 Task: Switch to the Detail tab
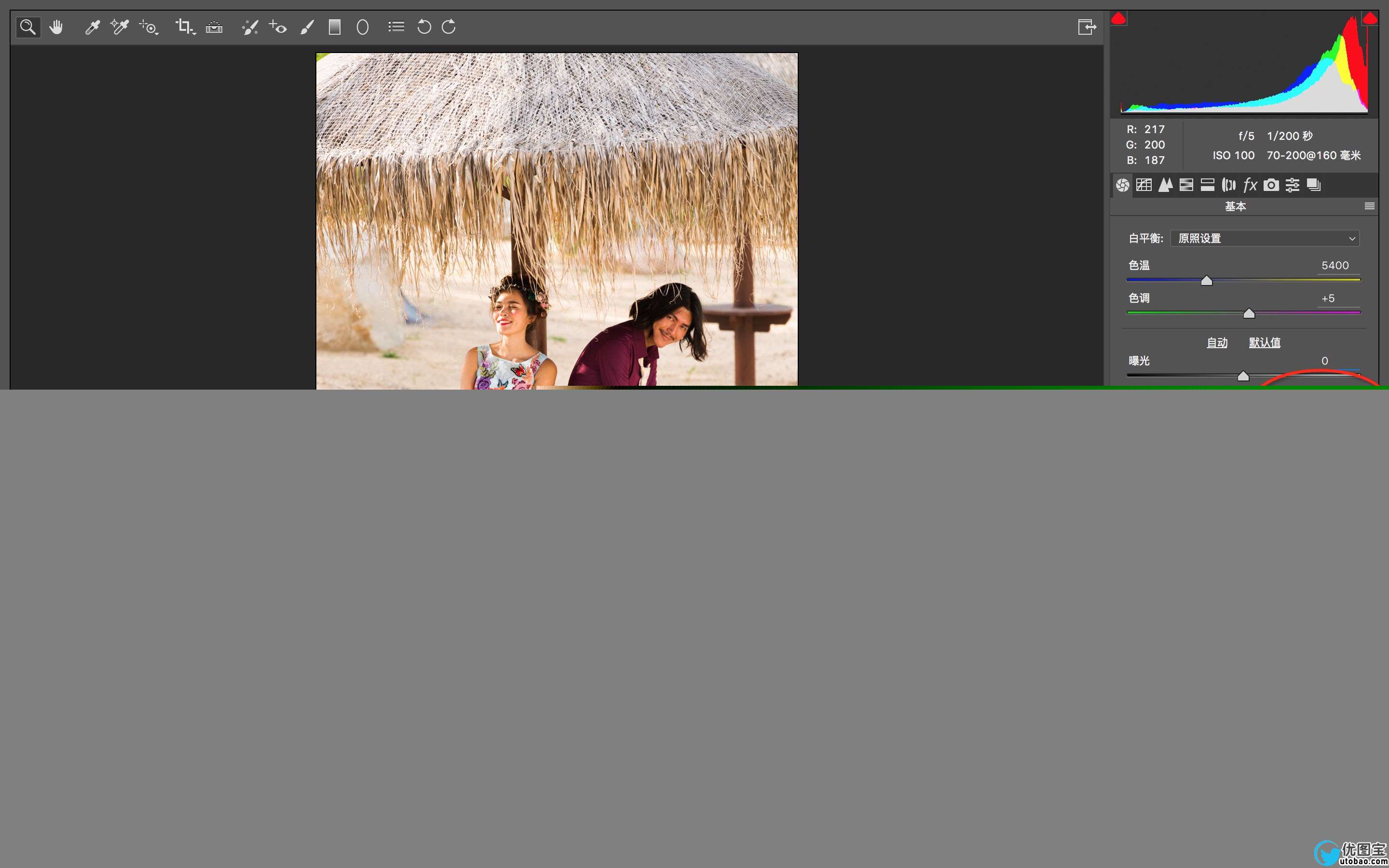1165,185
